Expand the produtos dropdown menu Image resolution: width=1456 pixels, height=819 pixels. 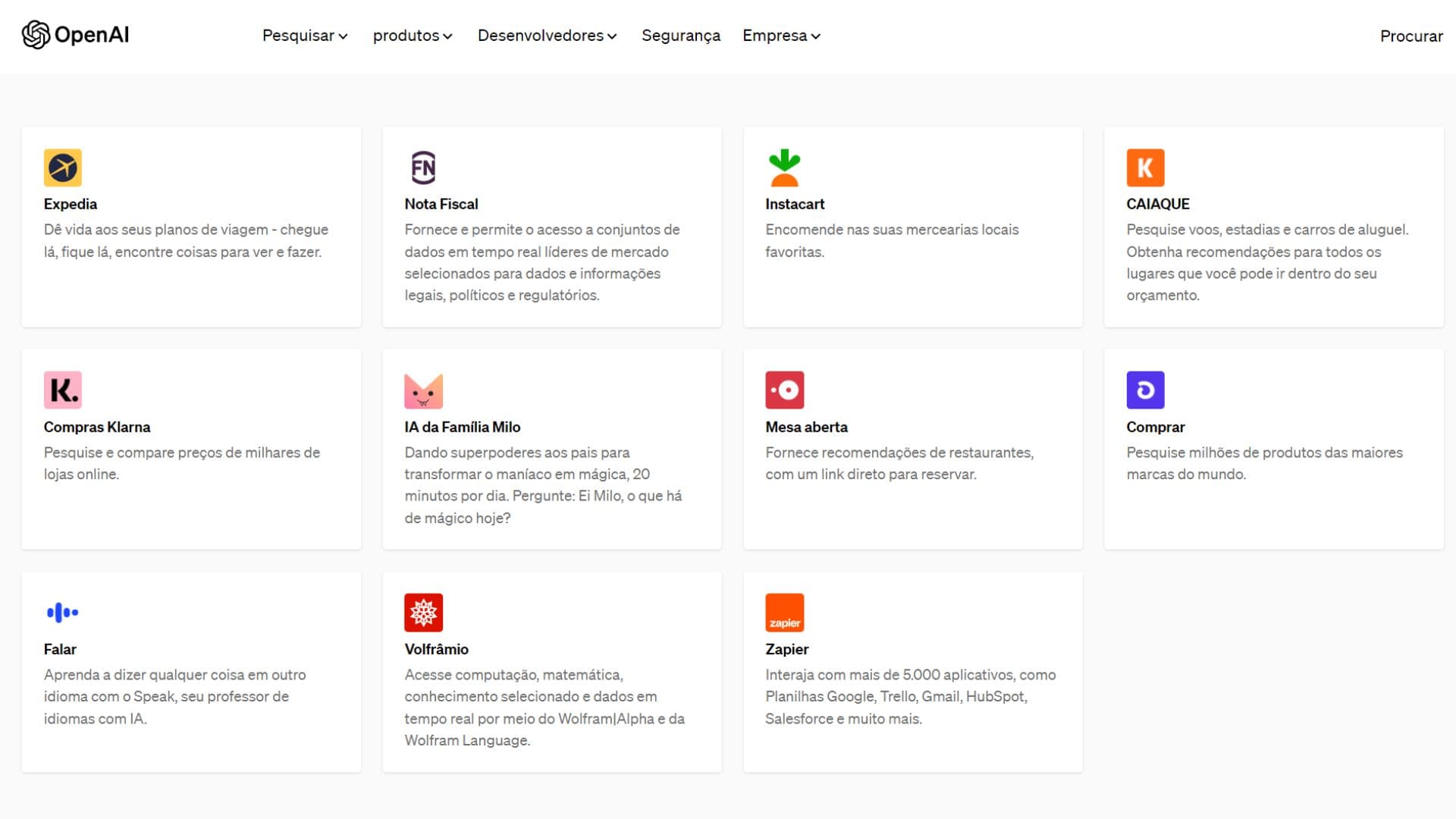(413, 36)
